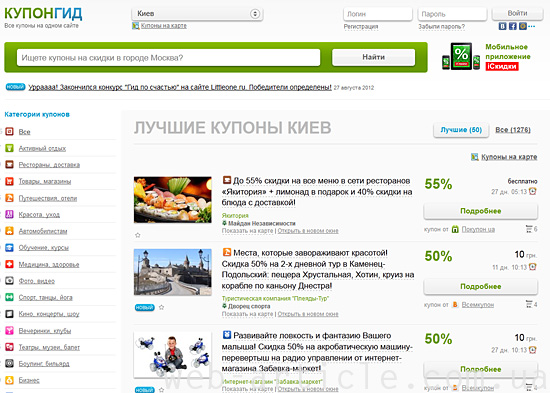
Task: Click the Обучение, курсы category icon
Action: (9, 247)
